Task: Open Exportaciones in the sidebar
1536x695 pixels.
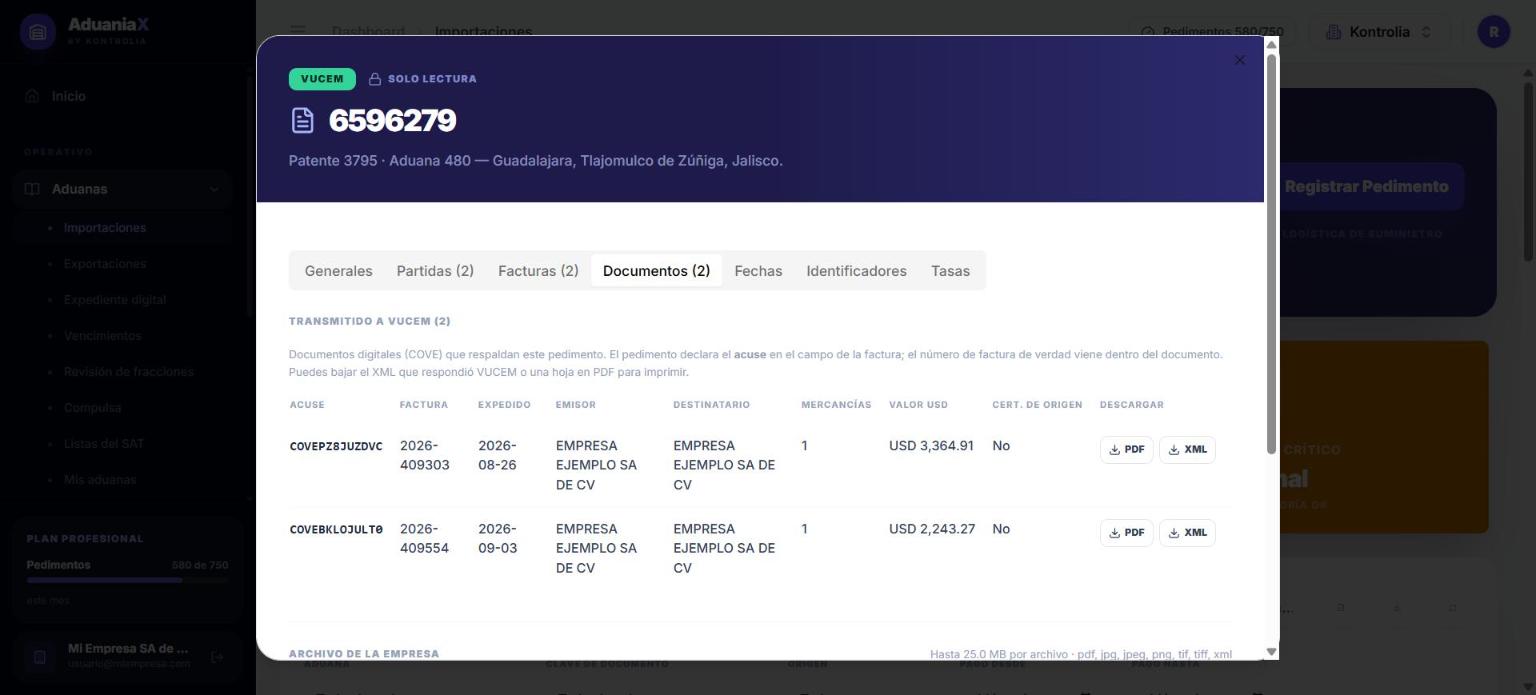Action: (x=105, y=264)
